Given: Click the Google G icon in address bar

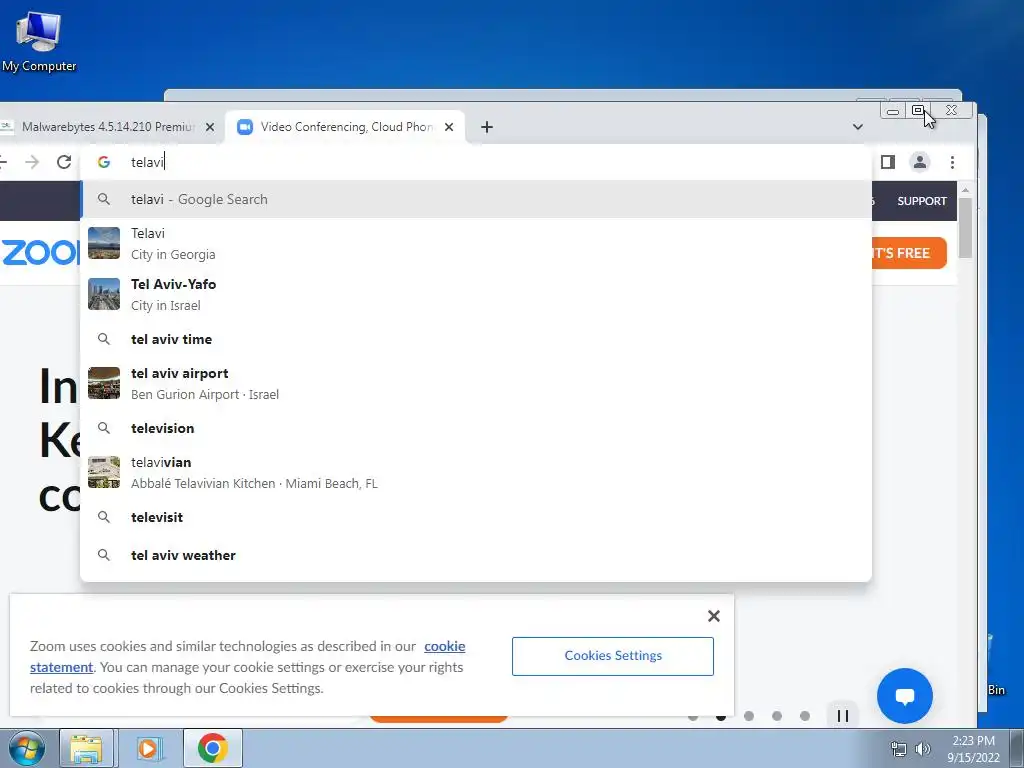Looking at the screenshot, I should point(104,162).
